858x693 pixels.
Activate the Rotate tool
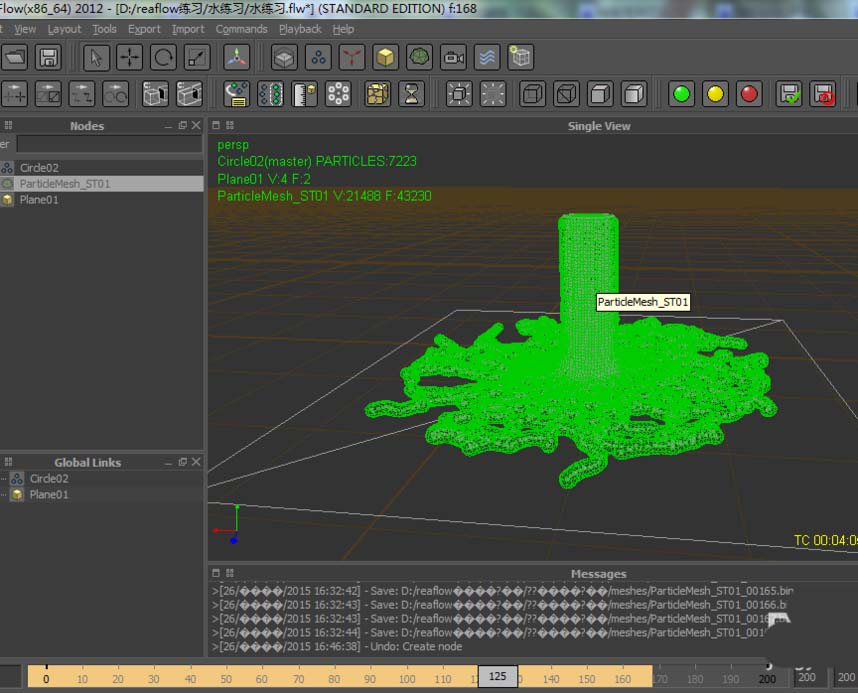tap(164, 57)
